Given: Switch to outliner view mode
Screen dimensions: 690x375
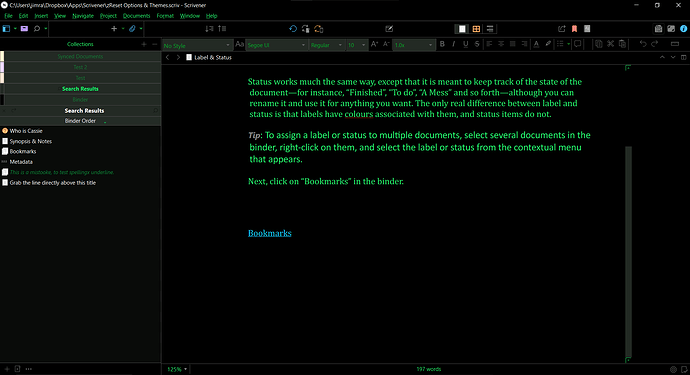Looking at the screenshot, I should pyautogui.click(x=490, y=29).
